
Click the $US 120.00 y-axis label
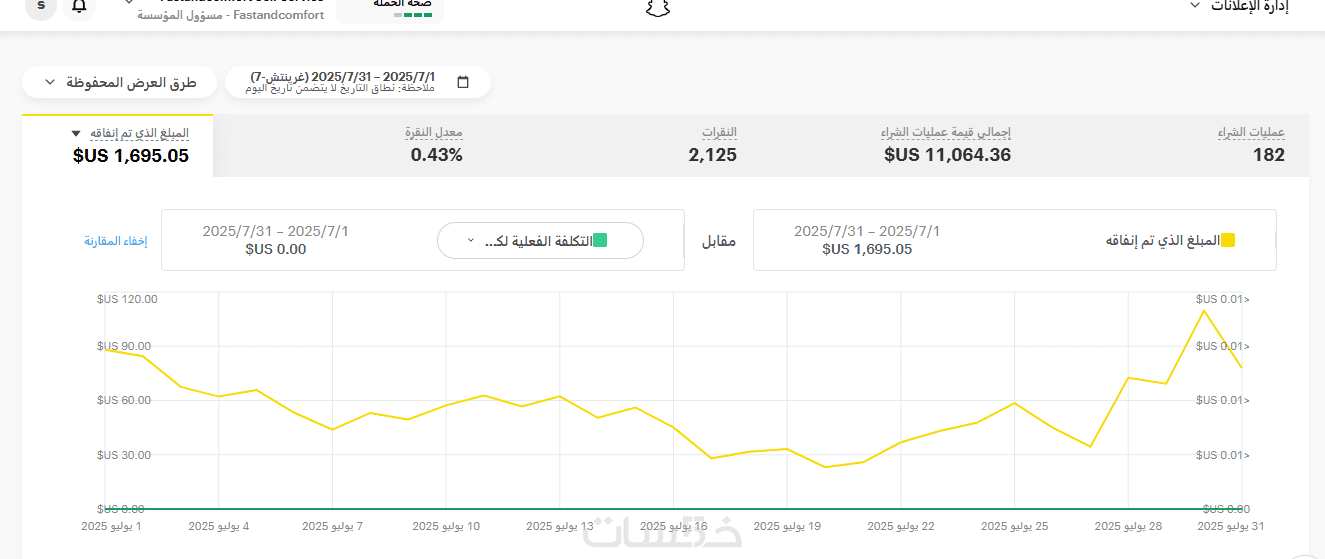[127, 299]
